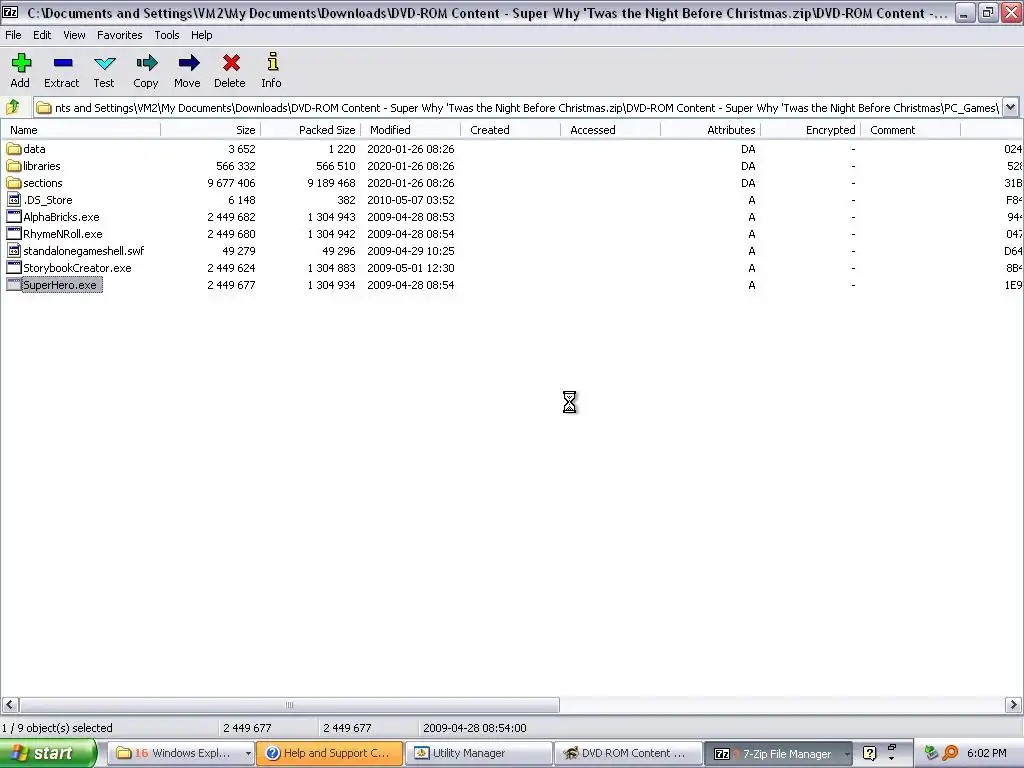The width and height of the screenshot is (1024, 768).
Task: Open the Windows start button
Action: 48,753
